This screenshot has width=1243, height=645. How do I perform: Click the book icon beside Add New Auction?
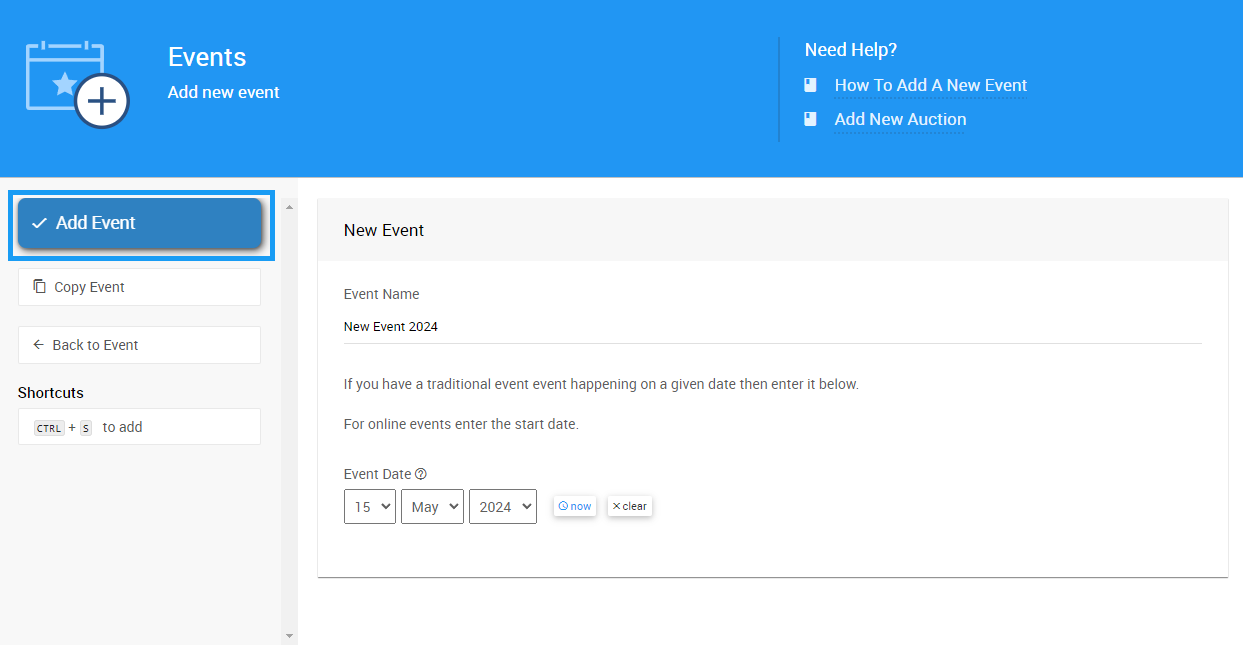click(811, 119)
